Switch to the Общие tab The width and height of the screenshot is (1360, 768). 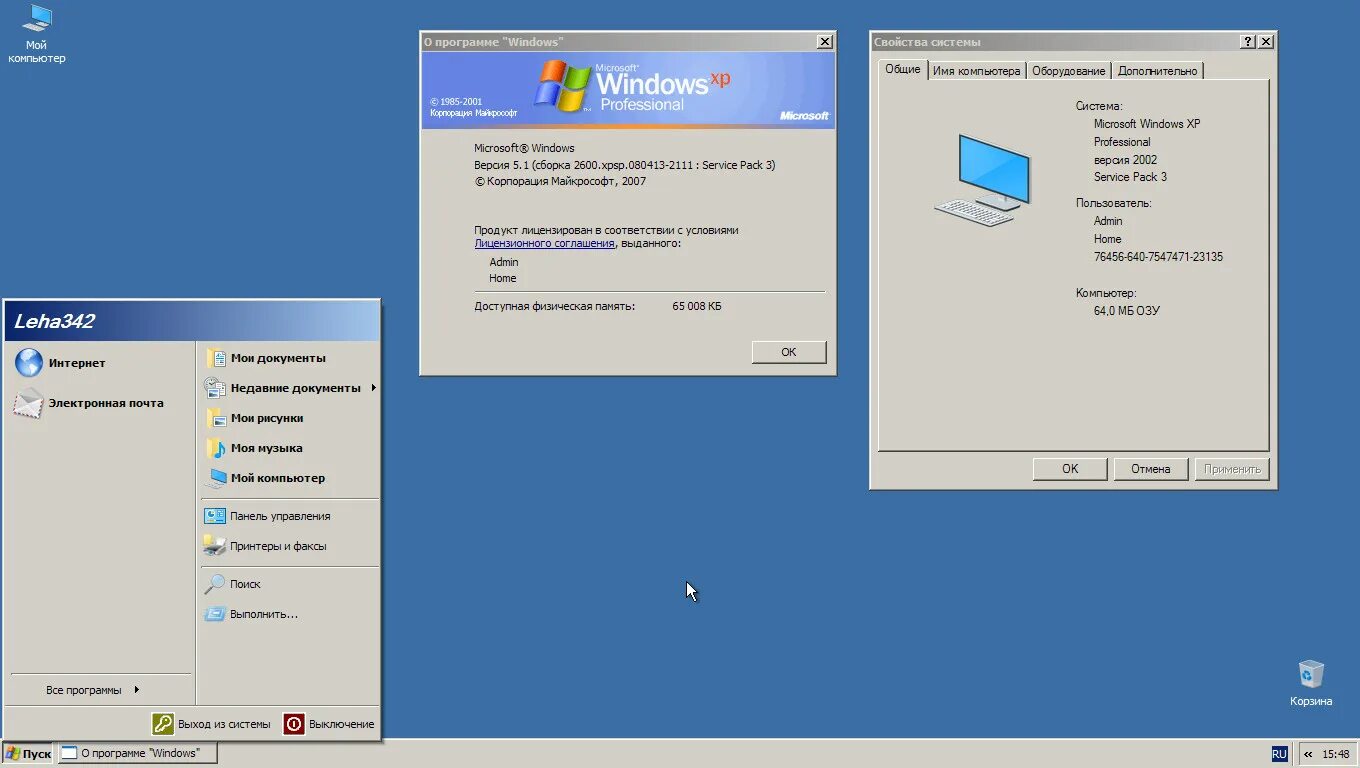click(x=902, y=69)
